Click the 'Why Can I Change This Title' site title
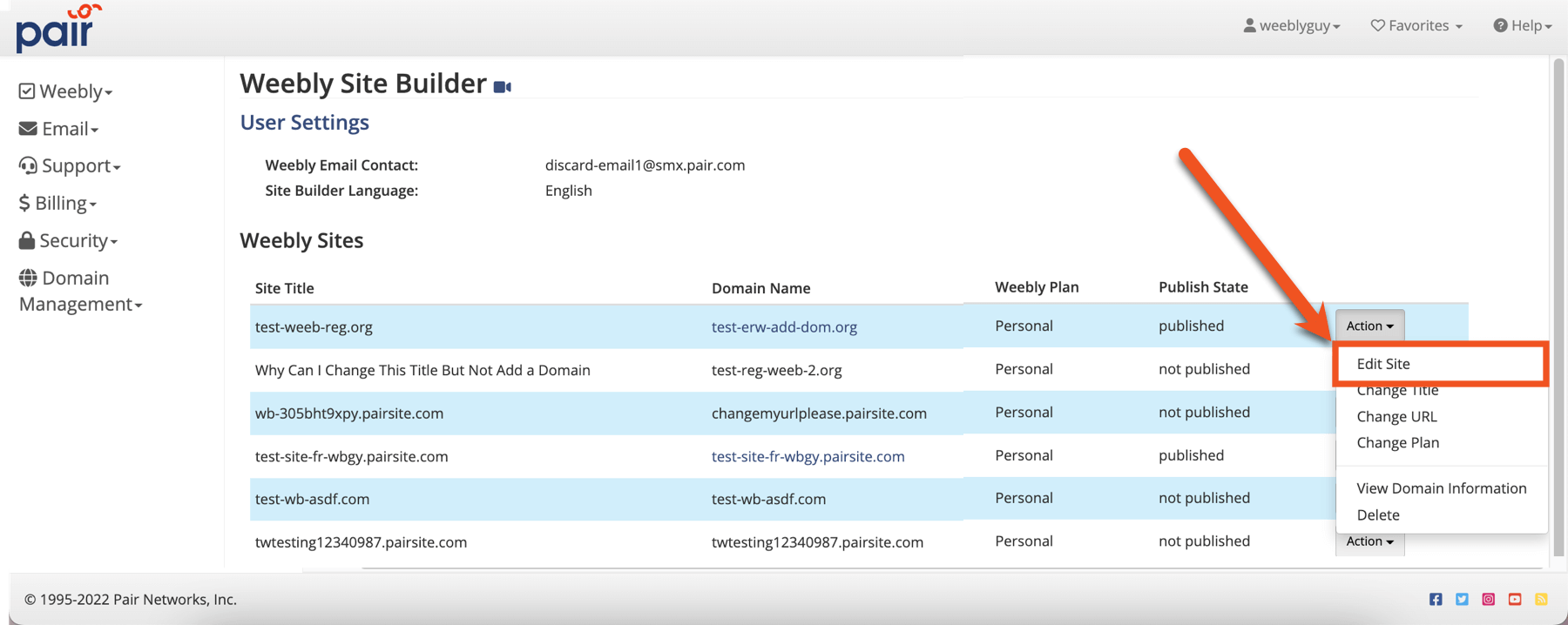This screenshot has width=1568, height=625. pyautogui.click(x=422, y=370)
